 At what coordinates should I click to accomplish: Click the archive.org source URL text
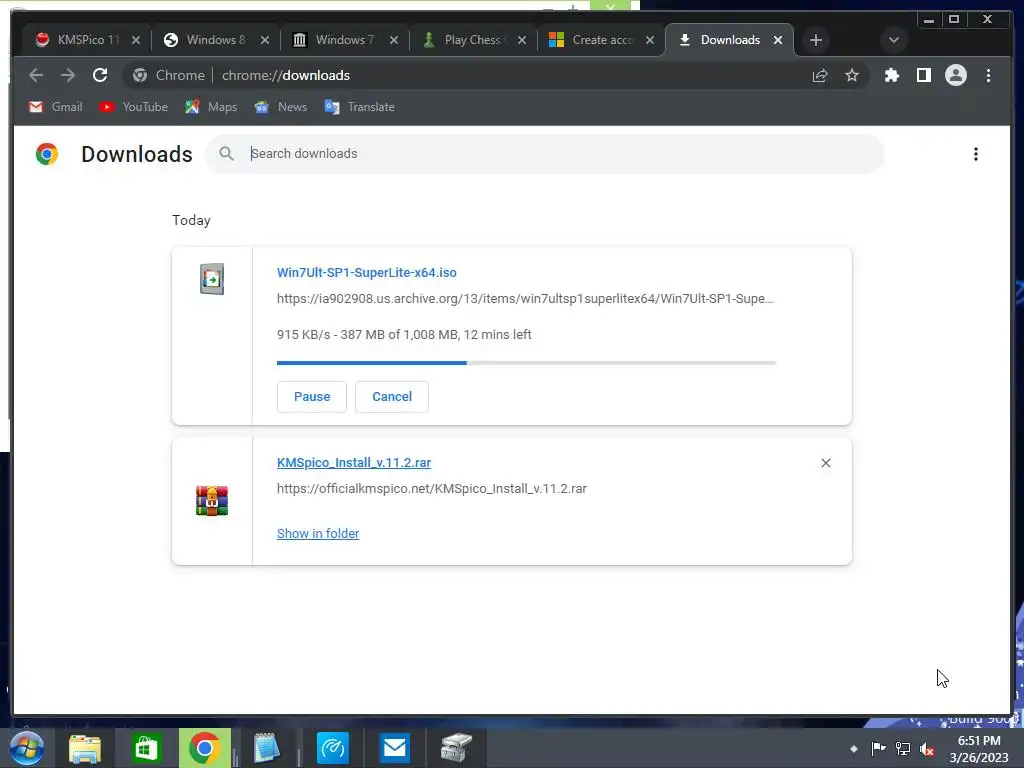pos(525,298)
